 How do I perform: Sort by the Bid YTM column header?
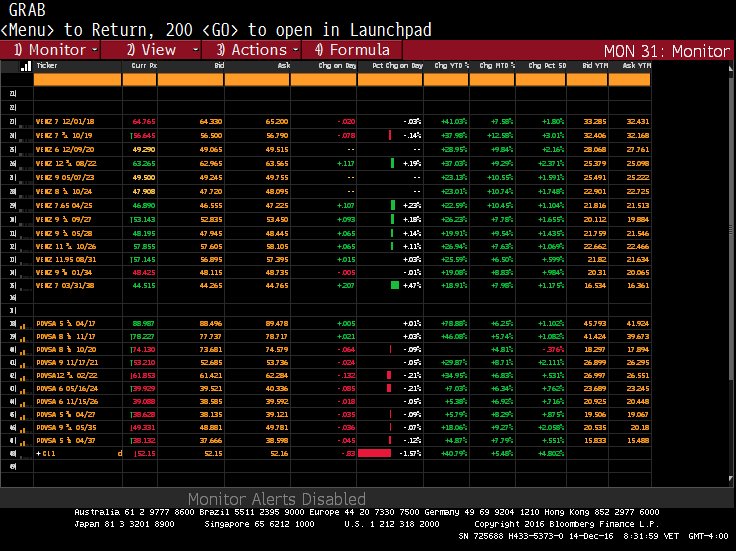(x=595, y=66)
